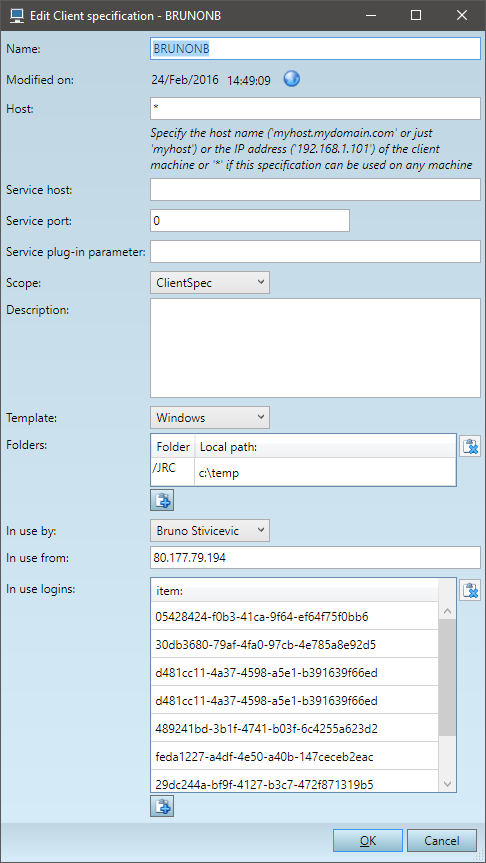Focus the Host input field

(x=315, y=108)
